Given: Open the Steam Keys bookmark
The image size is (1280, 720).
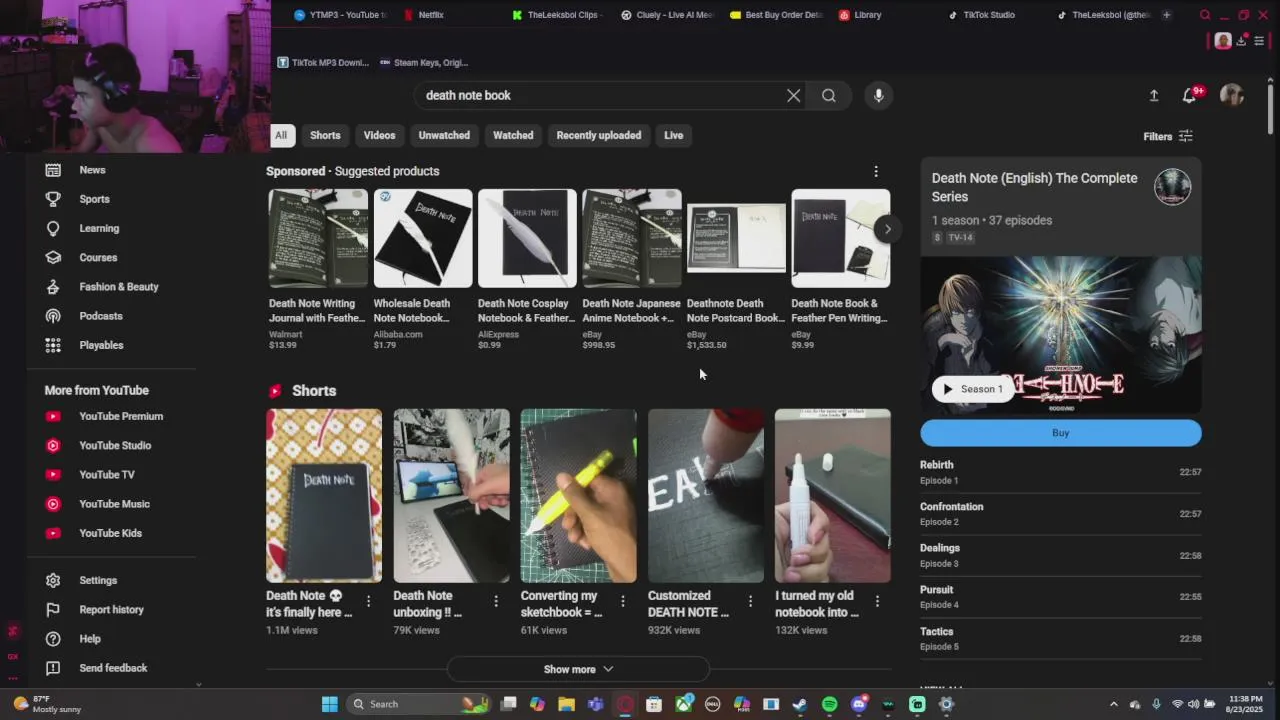Looking at the screenshot, I should 424,62.
